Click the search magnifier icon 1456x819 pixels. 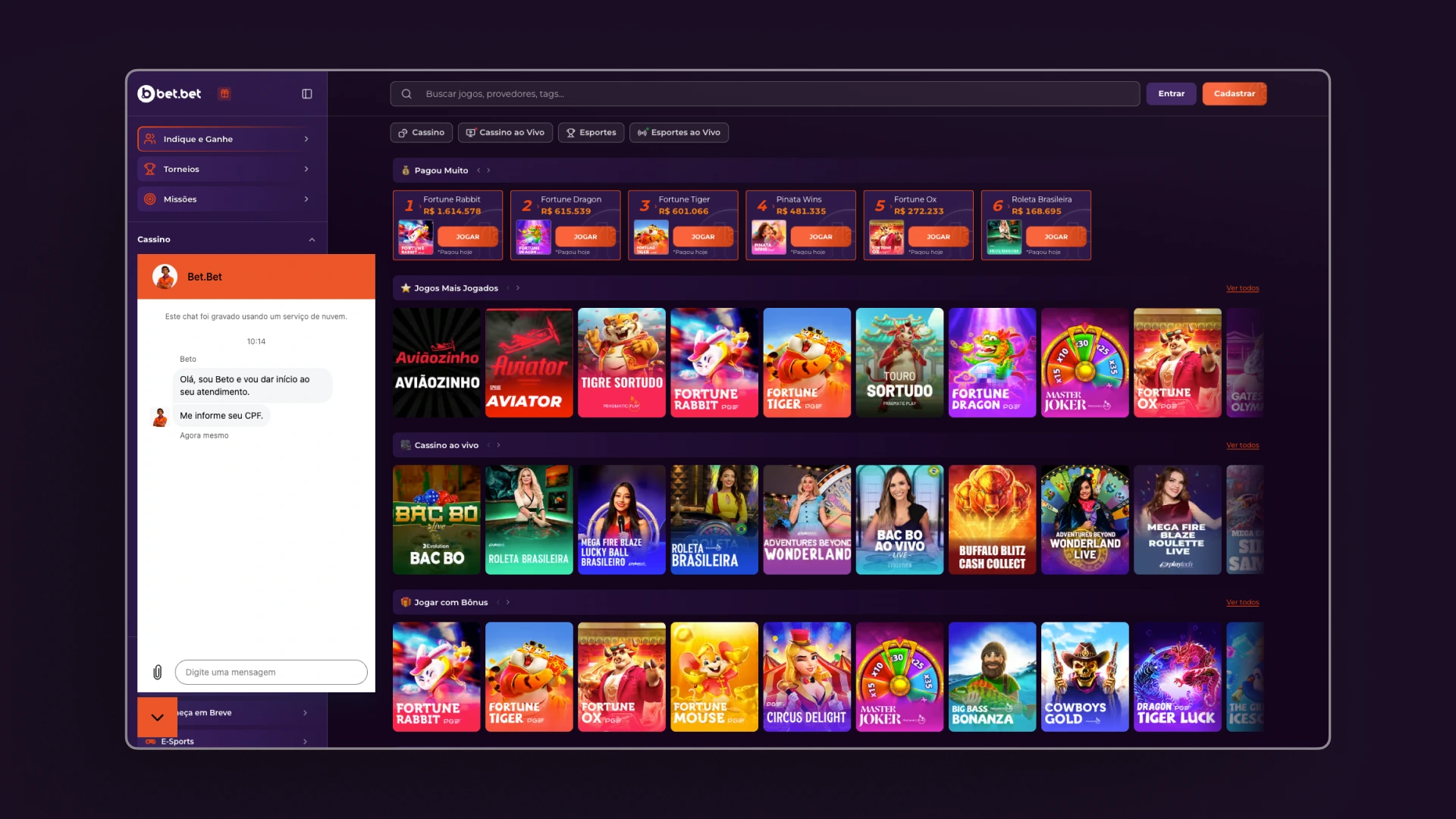click(x=406, y=94)
